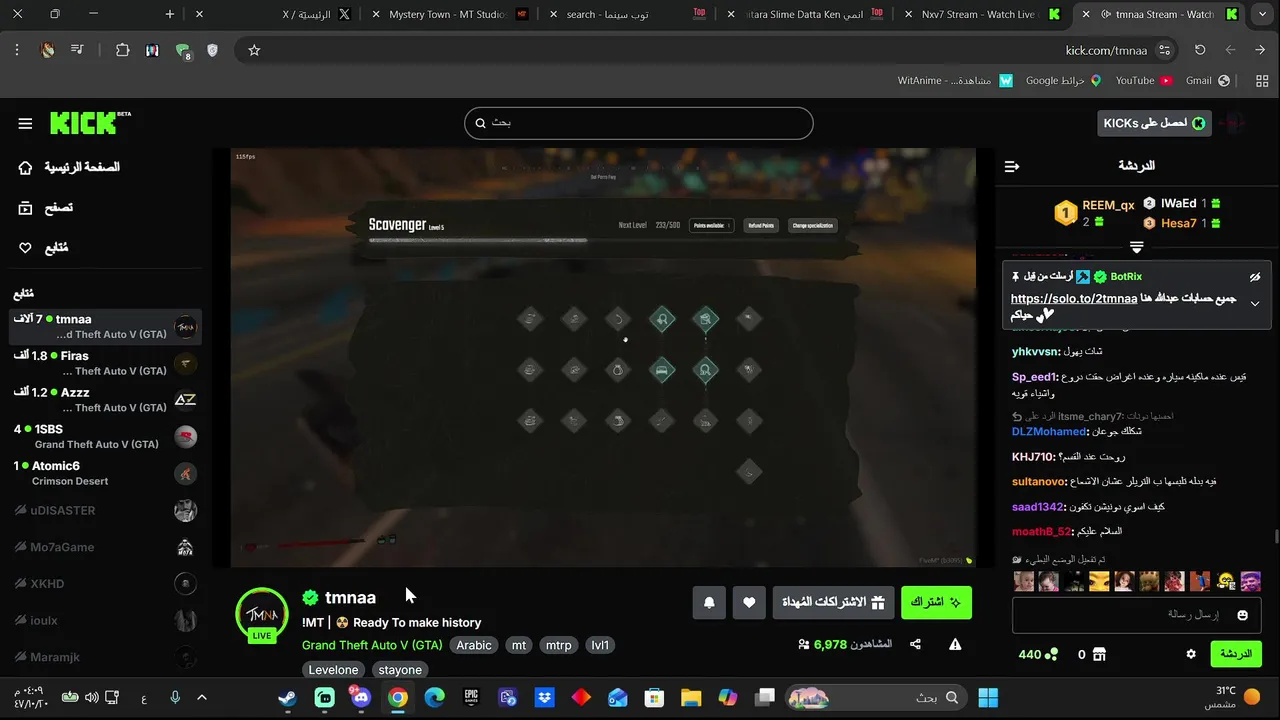Open the chat shop icon
The width and height of the screenshot is (1280, 720).
pos(1099,654)
